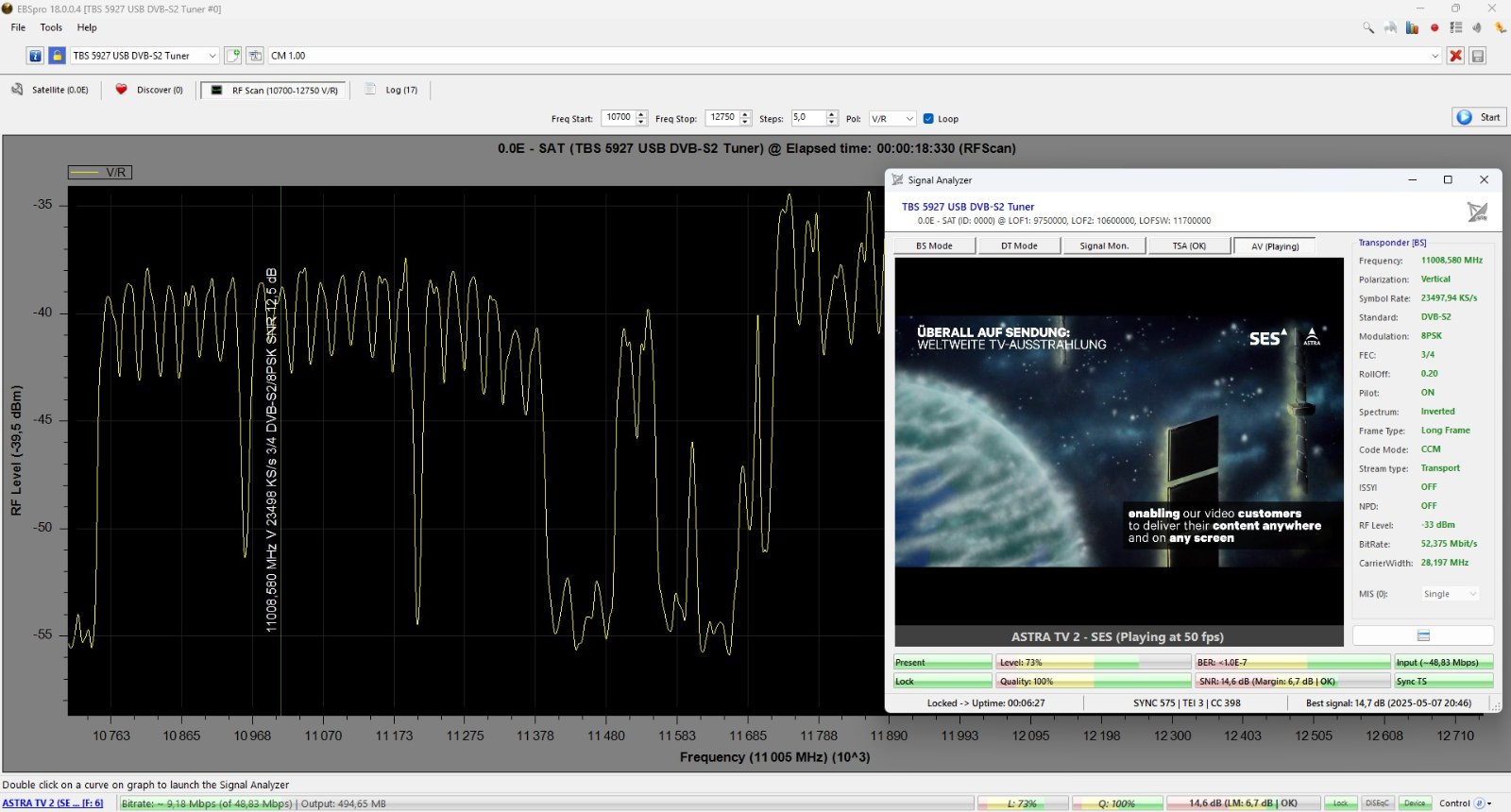The image size is (1511, 812).
Task: Open the MIS Single dropdown
Action: (1450, 594)
